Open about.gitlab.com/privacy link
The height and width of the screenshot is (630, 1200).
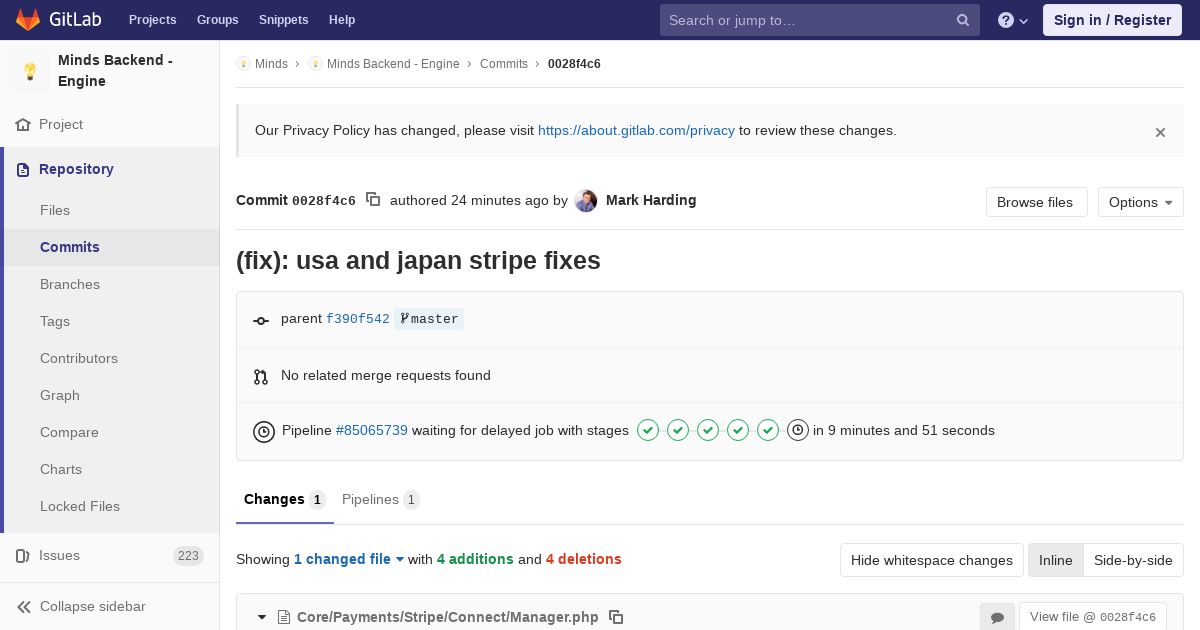pyautogui.click(x=636, y=130)
